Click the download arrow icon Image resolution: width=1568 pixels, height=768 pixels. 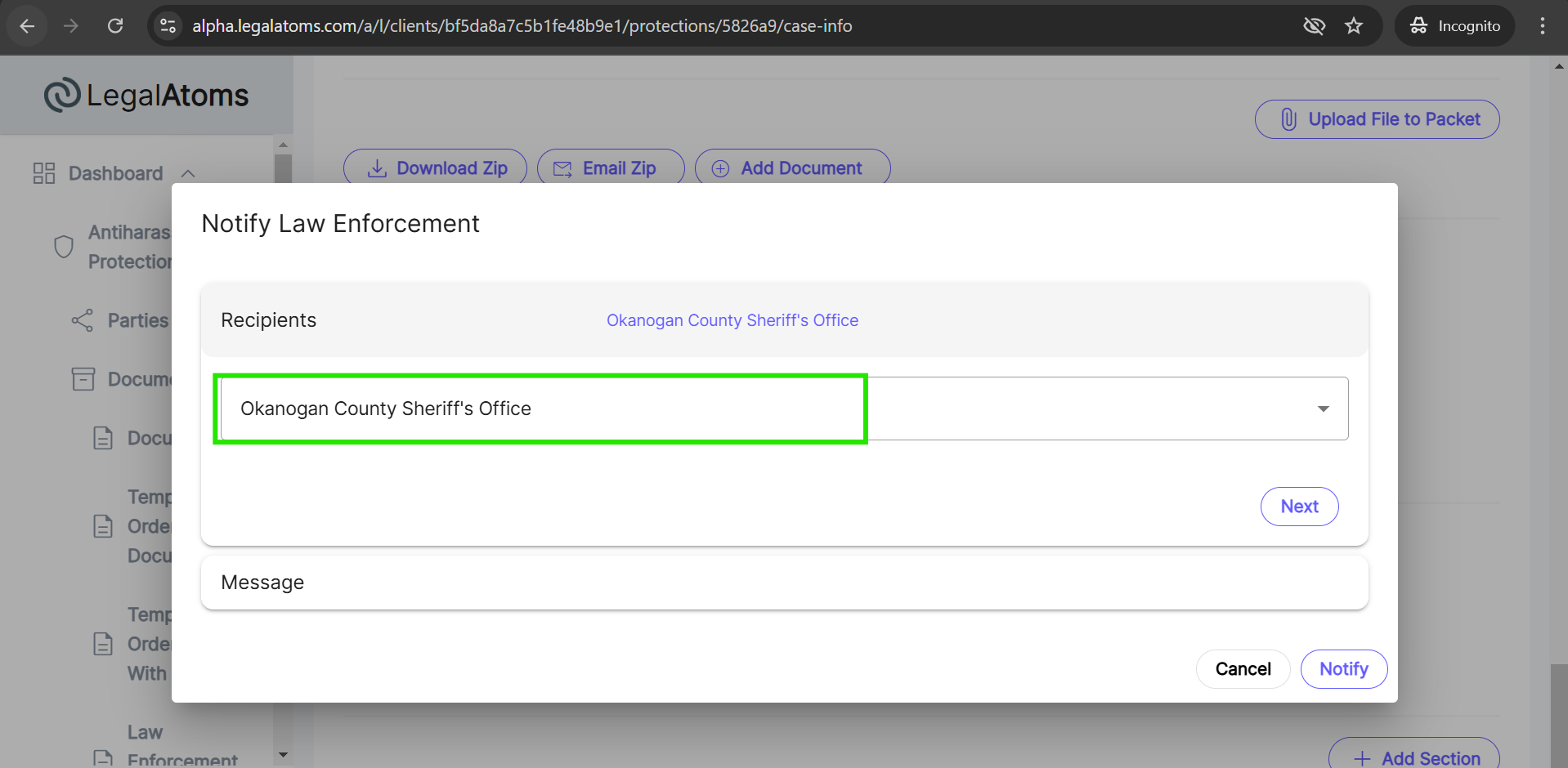377,168
